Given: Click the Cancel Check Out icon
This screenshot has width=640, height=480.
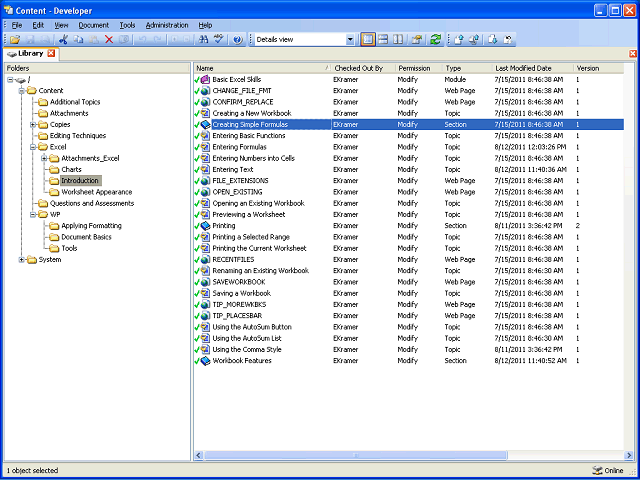Looking at the screenshot, I should 508,40.
